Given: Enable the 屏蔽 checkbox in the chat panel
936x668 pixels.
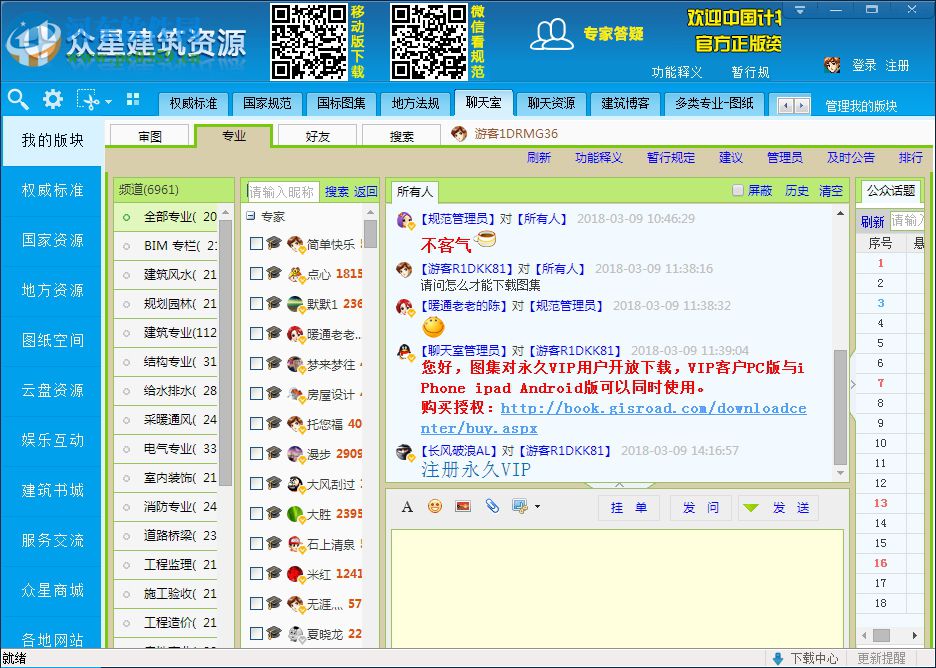Looking at the screenshot, I should click(x=736, y=192).
